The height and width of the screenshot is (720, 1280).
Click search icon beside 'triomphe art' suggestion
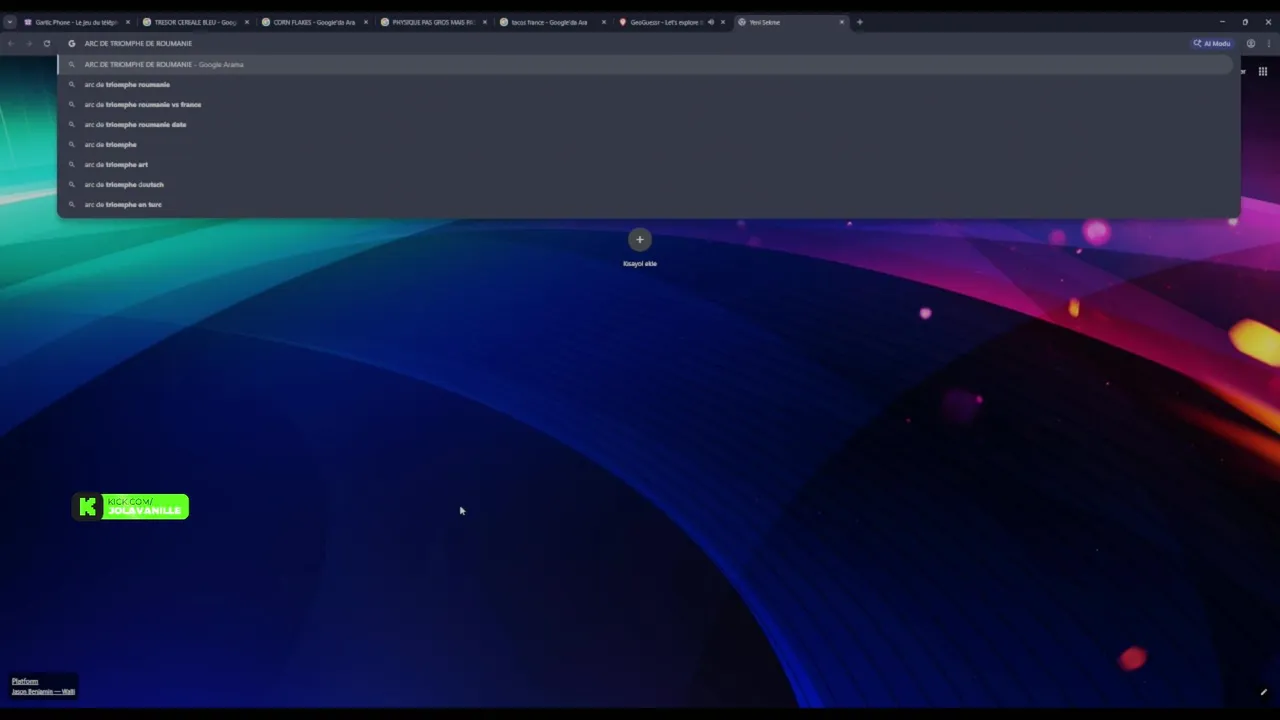(x=71, y=164)
